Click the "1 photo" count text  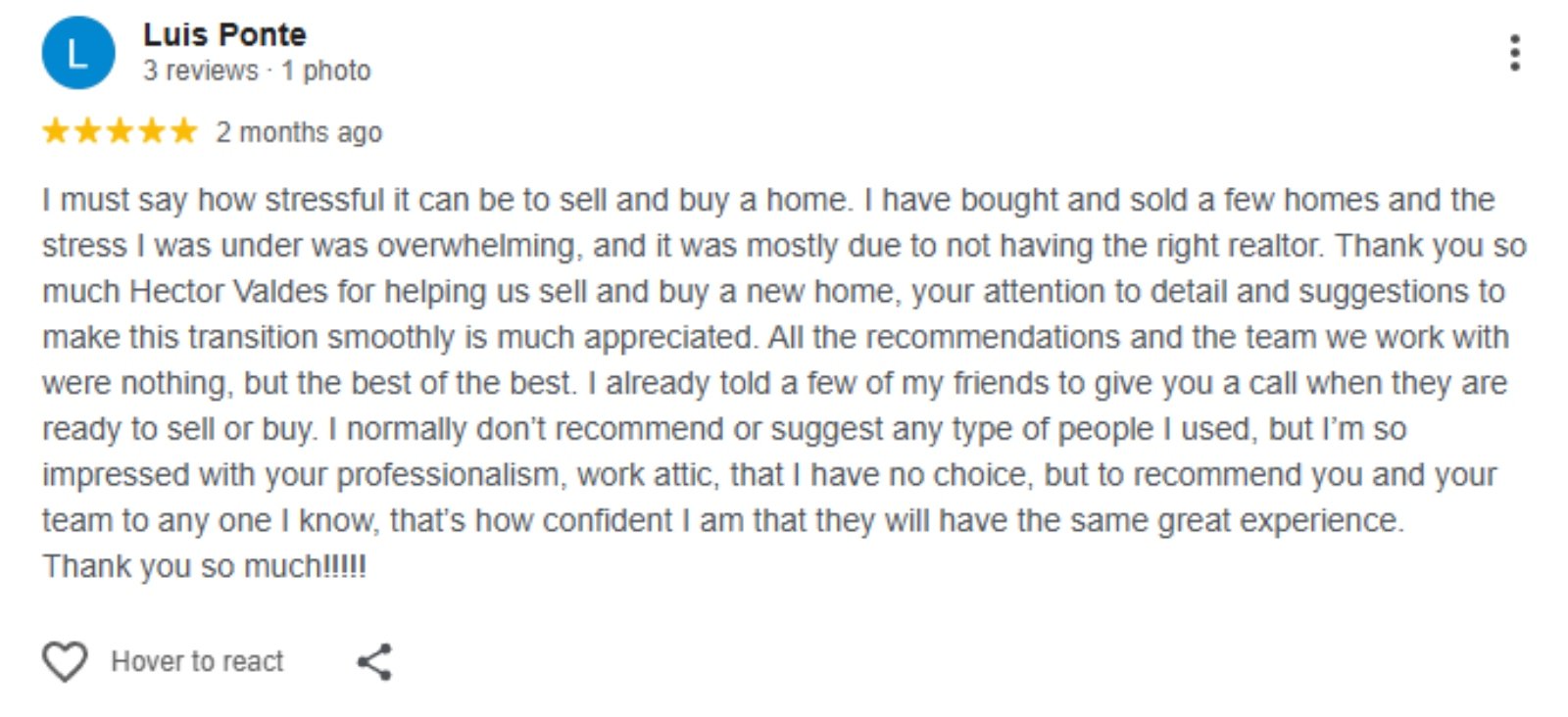[326, 71]
